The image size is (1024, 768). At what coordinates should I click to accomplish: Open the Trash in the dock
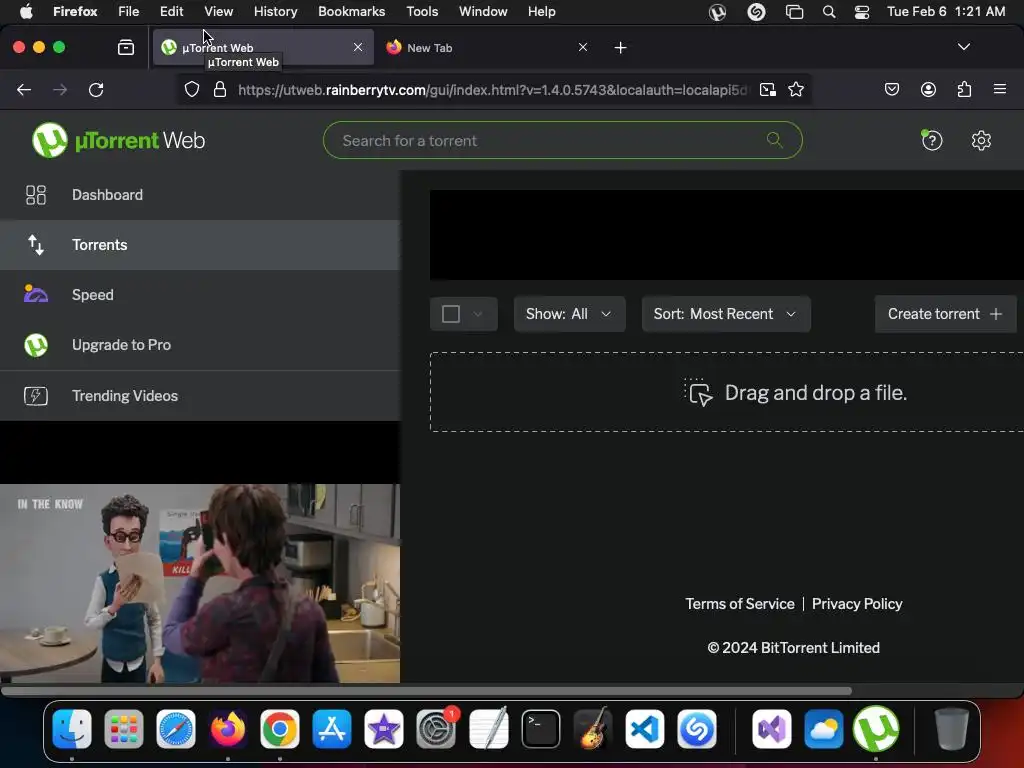(952, 728)
